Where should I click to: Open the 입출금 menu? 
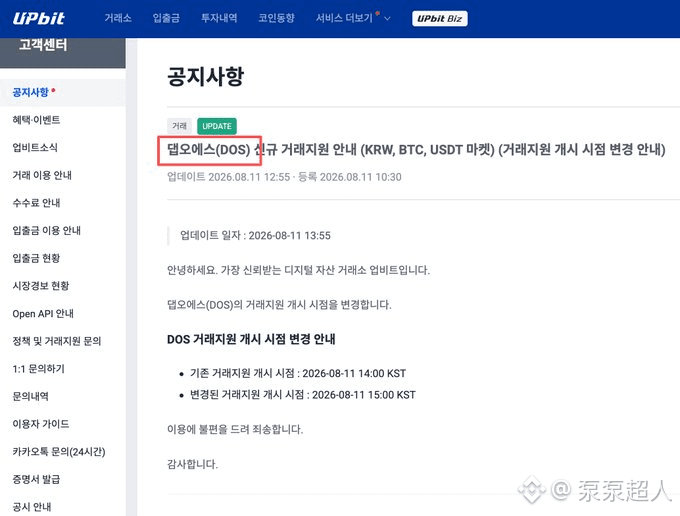coord(166,18)
